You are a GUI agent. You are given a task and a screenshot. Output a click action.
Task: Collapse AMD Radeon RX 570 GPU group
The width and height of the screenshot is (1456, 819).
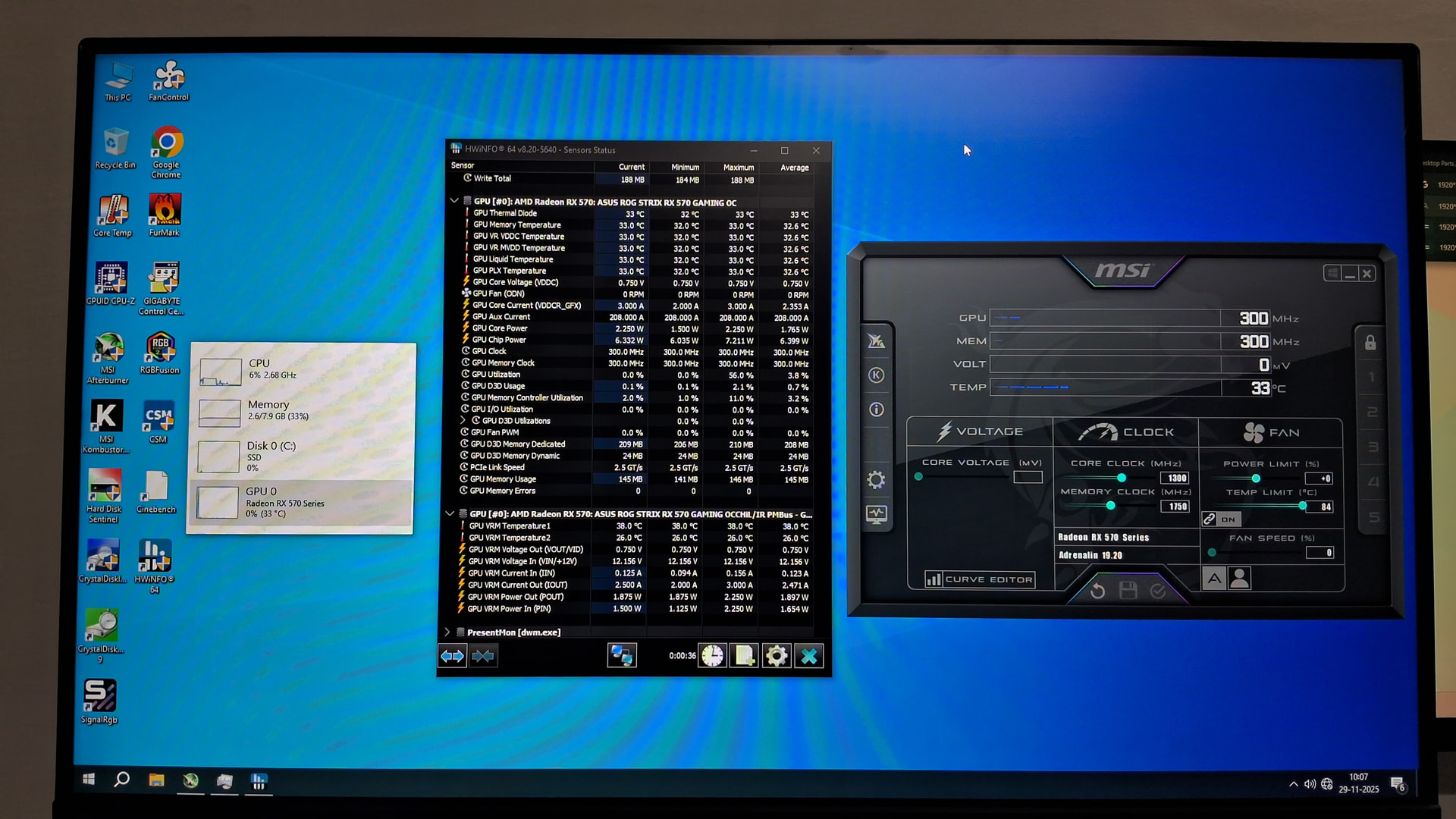(454, 202)
